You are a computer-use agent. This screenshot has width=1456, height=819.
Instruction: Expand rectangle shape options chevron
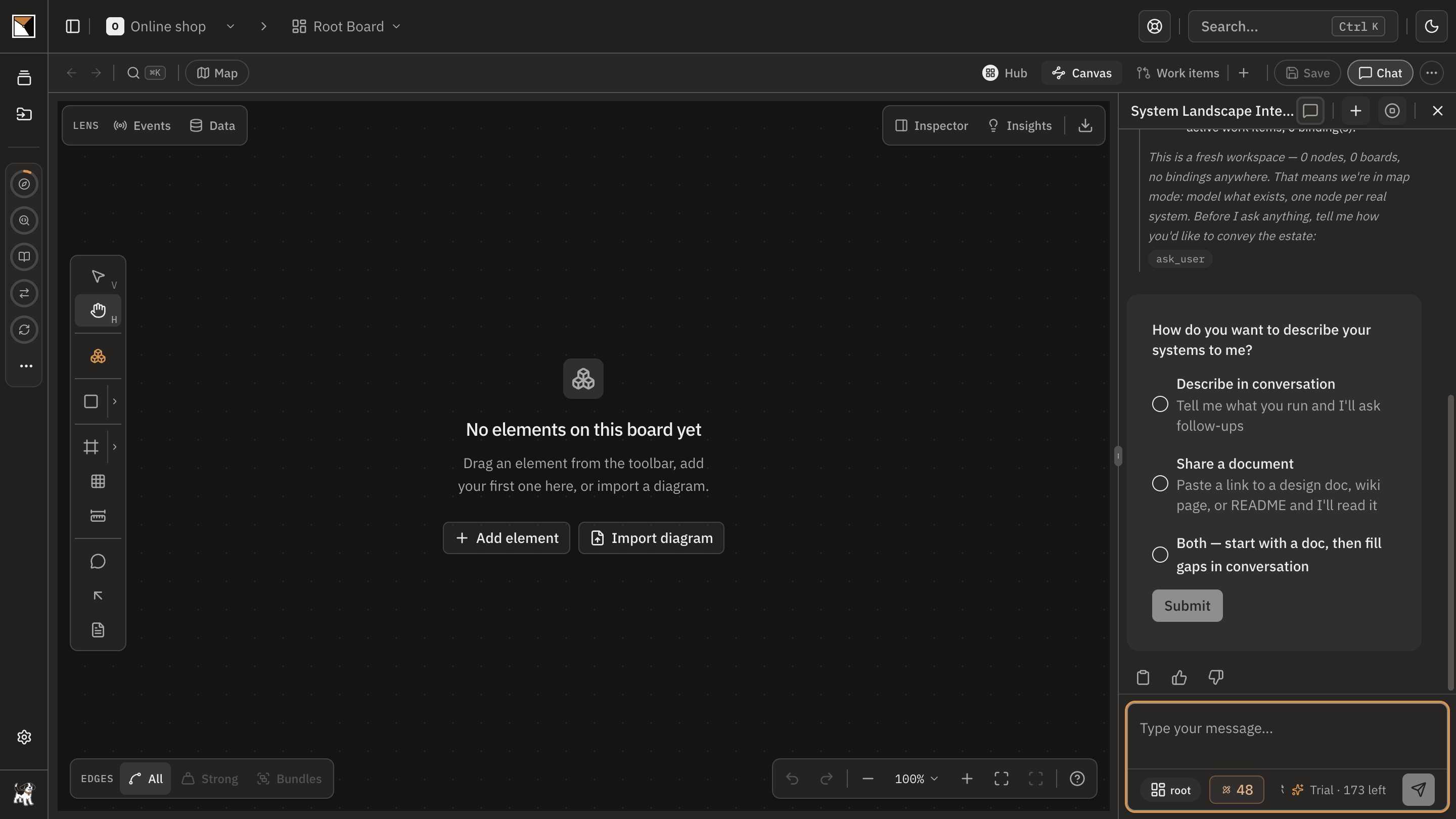coord(115,401)
